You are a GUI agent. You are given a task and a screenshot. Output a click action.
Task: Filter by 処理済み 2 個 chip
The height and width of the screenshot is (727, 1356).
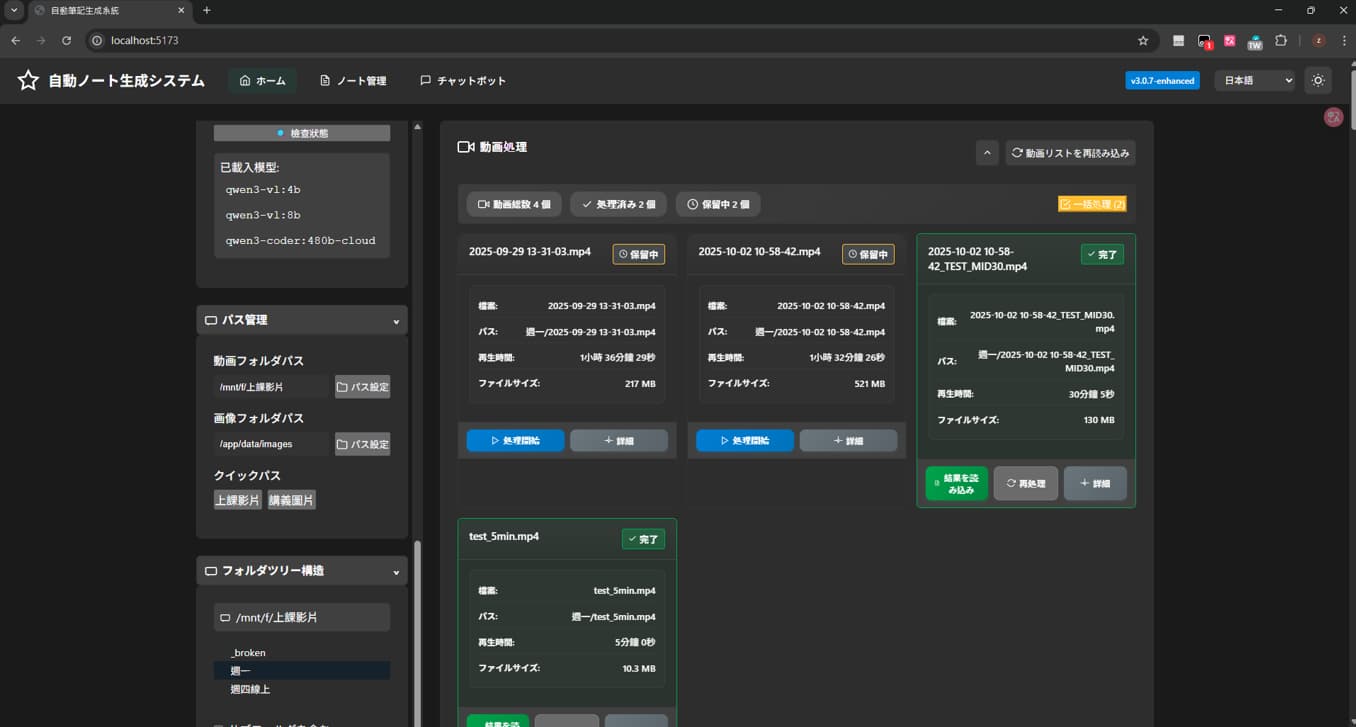click(x=617, y=204)
